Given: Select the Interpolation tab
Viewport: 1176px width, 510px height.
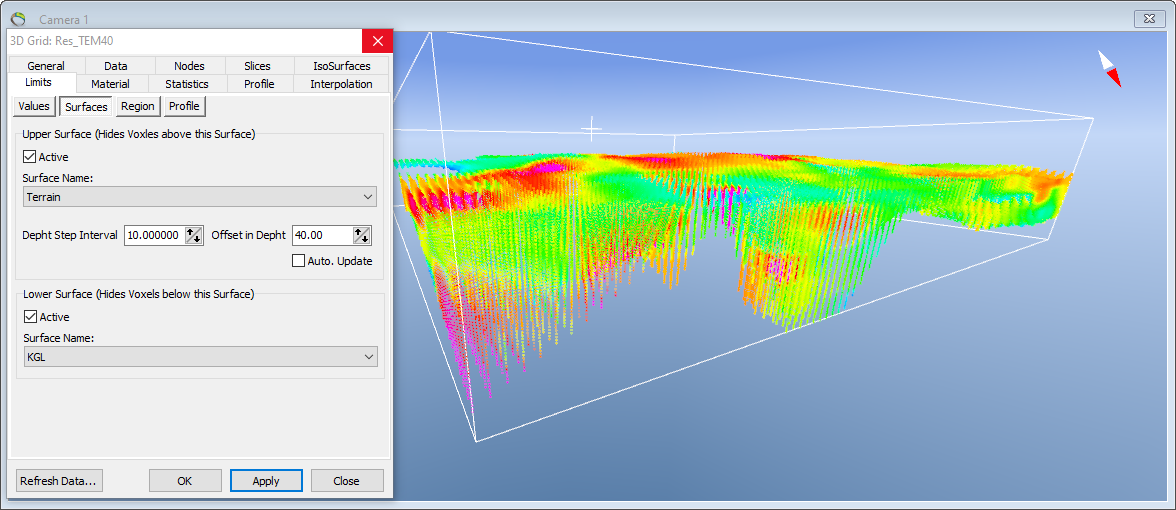Looking at the screenshot, I should tap(341, 84).
